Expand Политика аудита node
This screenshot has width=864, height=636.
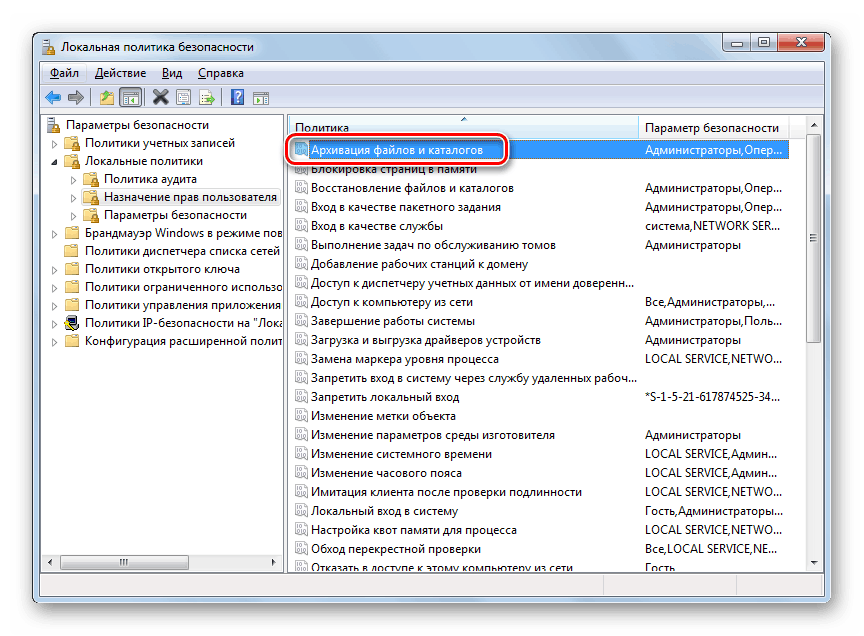pos(73,180)
